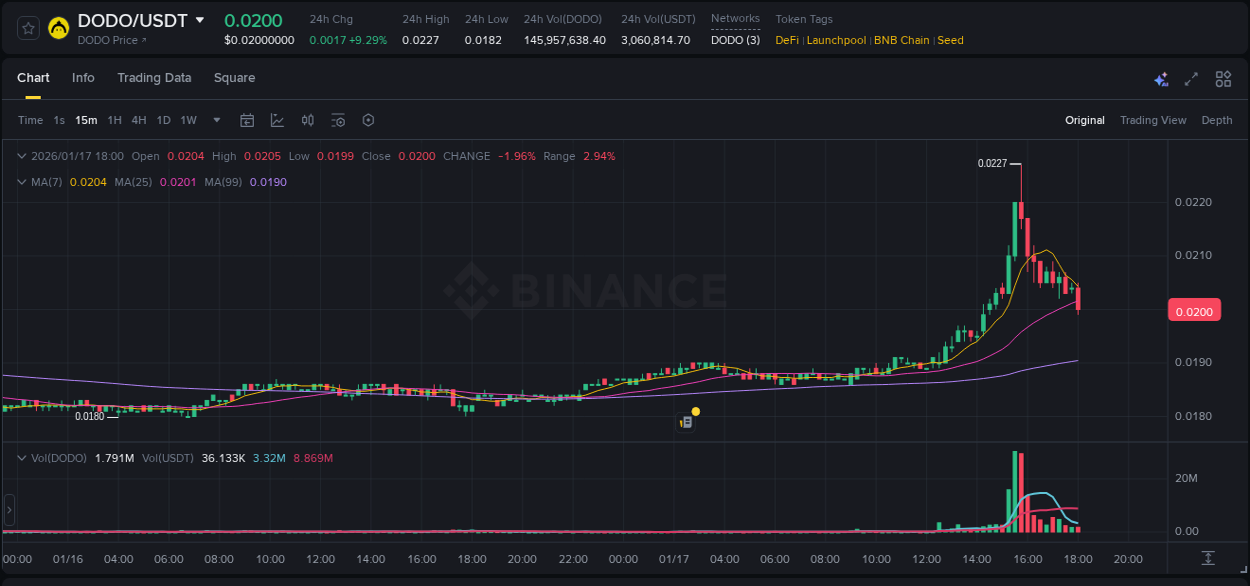Expand the chart to fullscreen
The image size is (1250, 586).
(x=1191, y=78)
